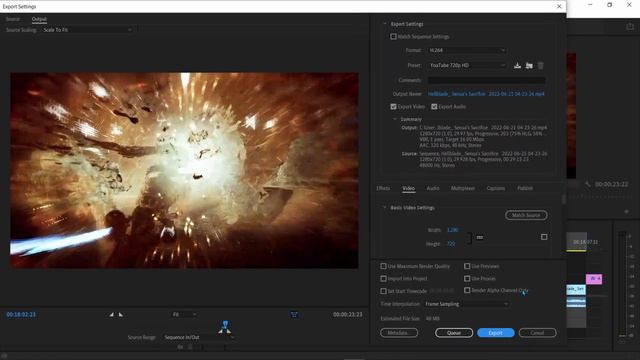Click the Output Name file link
Image resolution: width=640 pixels, height=360 pixels.
[486, 94]
